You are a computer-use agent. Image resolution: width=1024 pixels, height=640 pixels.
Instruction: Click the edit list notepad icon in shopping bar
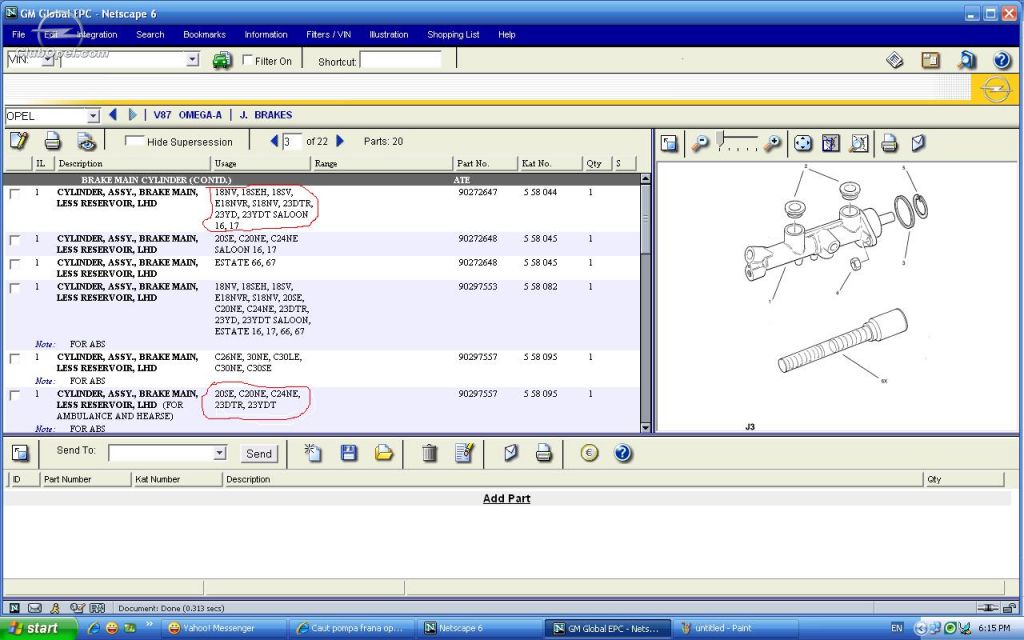464,453
